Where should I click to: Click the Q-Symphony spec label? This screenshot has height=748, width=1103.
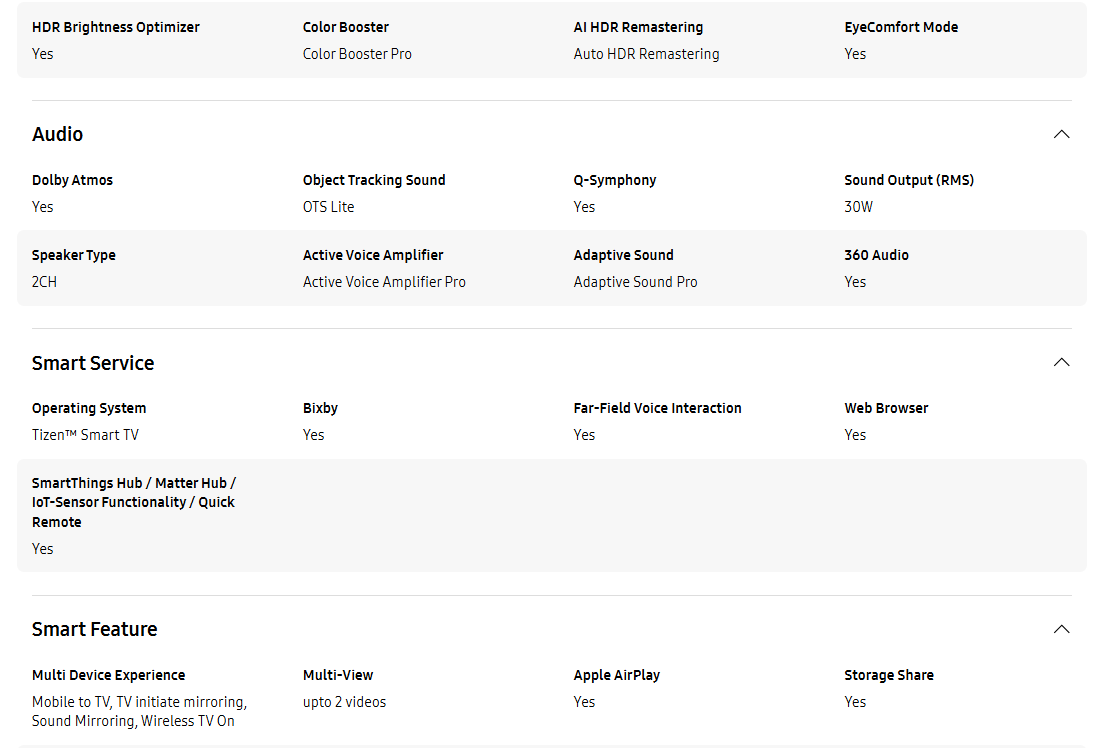click(x=614, y=180)
